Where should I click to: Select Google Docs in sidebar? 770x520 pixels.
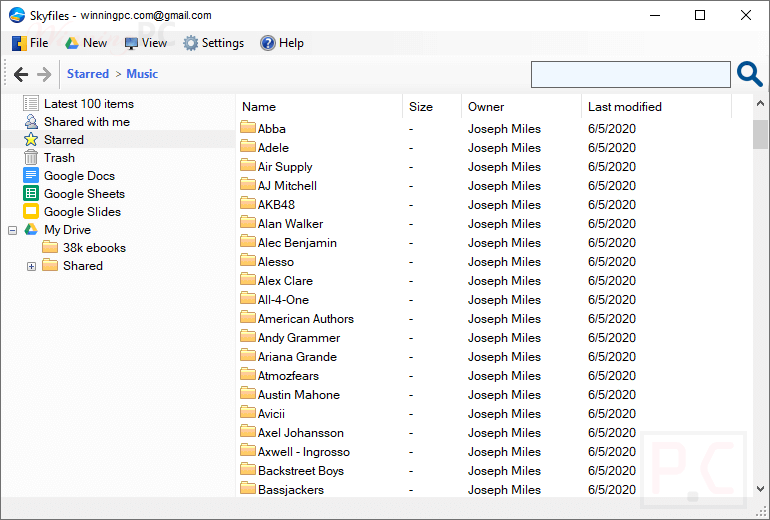point(80,176)
